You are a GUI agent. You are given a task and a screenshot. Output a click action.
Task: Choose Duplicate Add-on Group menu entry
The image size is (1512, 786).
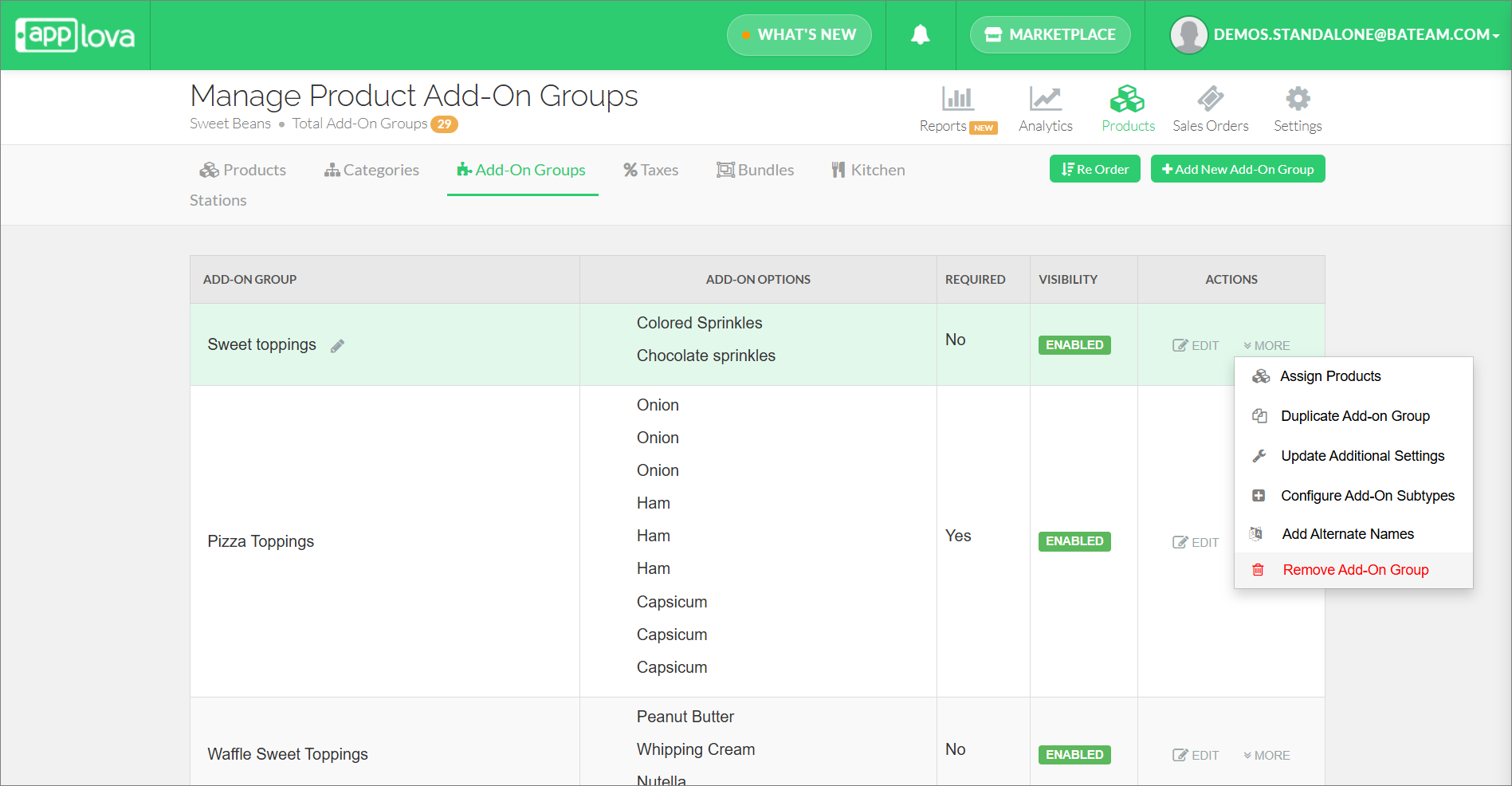[1353, 416]
